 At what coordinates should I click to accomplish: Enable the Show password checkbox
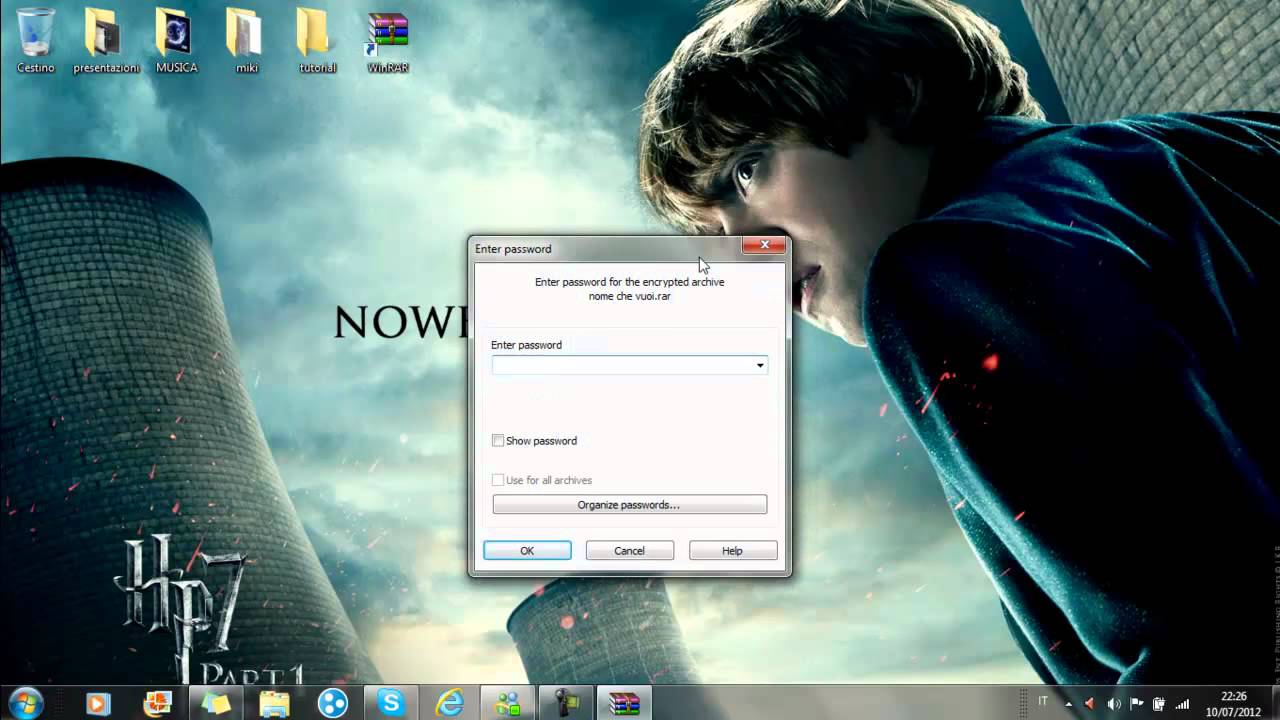coord(498,441)
